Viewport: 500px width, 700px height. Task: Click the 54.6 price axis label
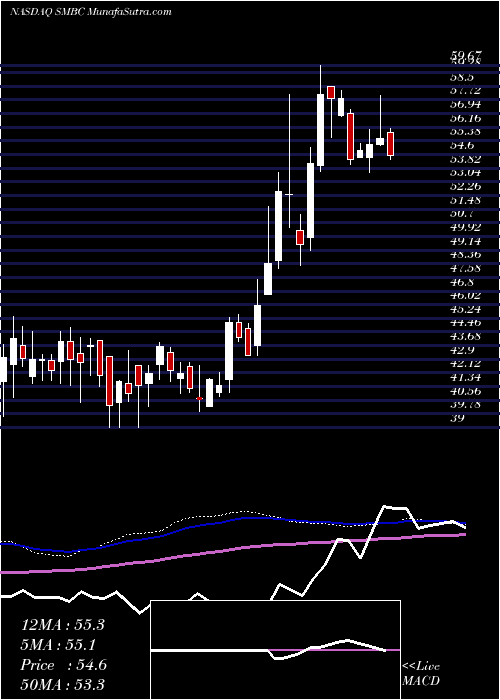462,146
